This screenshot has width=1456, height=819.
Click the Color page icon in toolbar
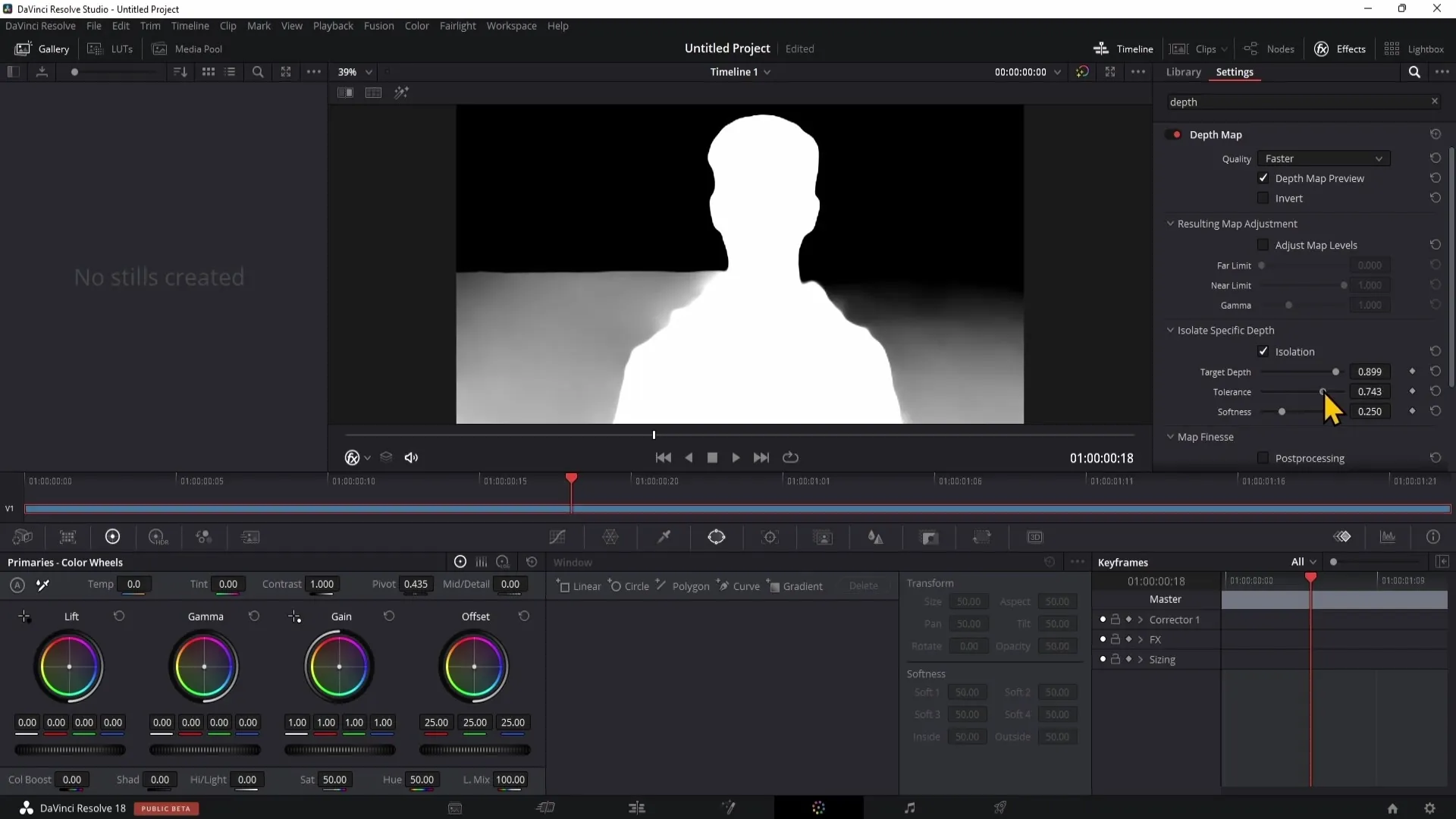[818, 808]
